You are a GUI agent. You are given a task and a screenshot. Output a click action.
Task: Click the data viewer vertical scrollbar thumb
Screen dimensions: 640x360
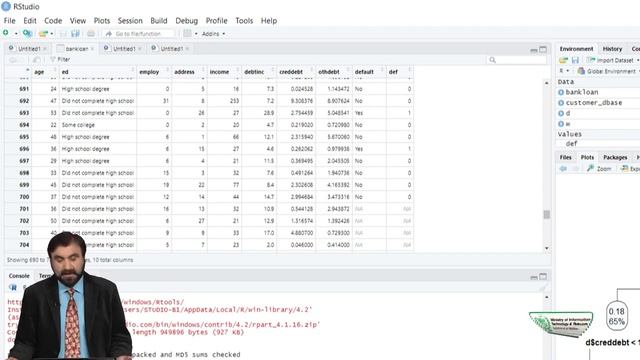[x=547, y=214]
